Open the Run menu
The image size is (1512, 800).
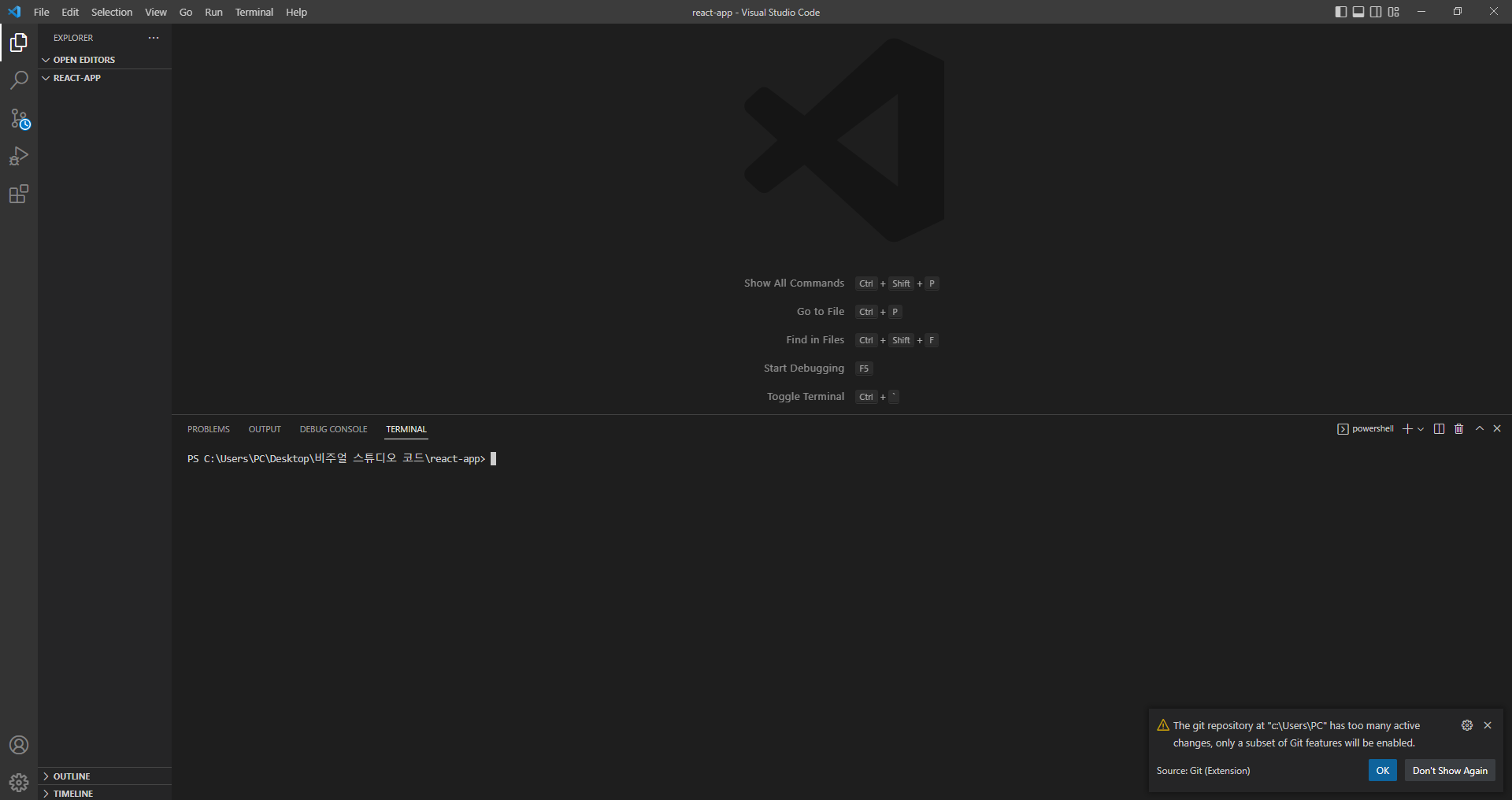click(x=213, y=12)
